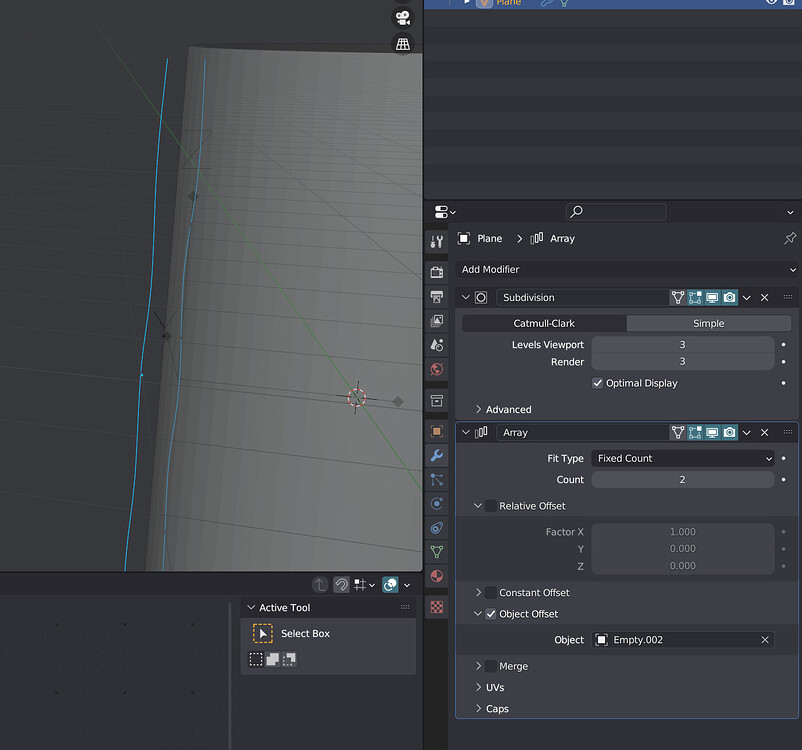Open the overlays dropdown arrow
The height and width of the screenshot is (750, 802).
click(407, 585)
